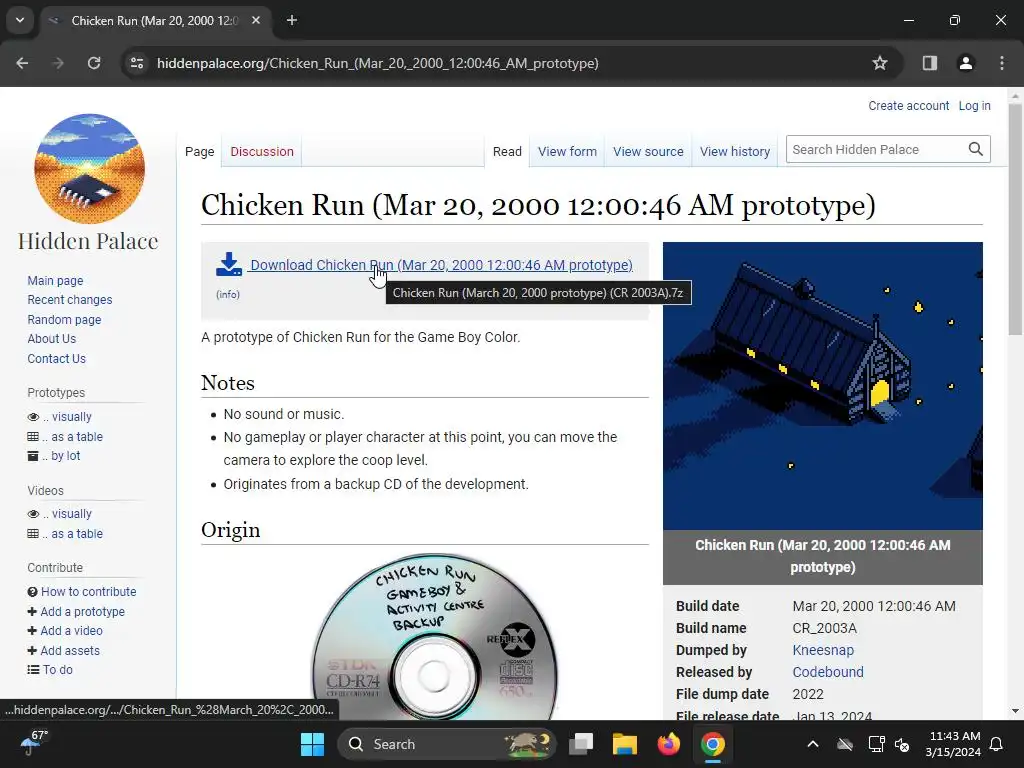Viewport: 1024px width, 768px height.
Task: Go to Random page link
Action: tap(64, 320)
